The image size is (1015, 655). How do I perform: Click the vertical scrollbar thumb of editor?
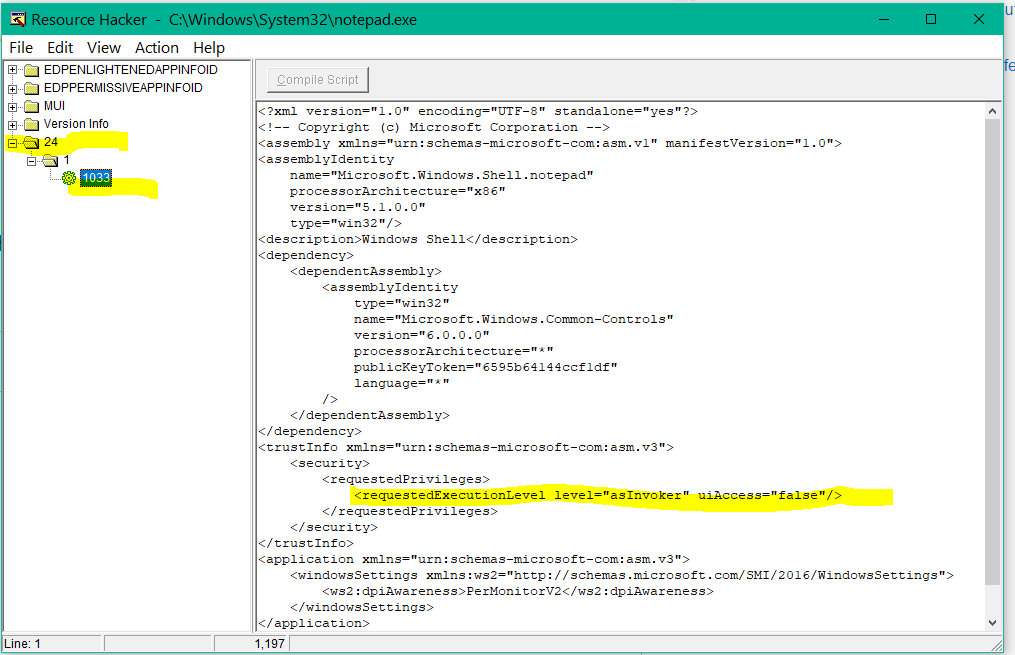click(x=992, y=352)
